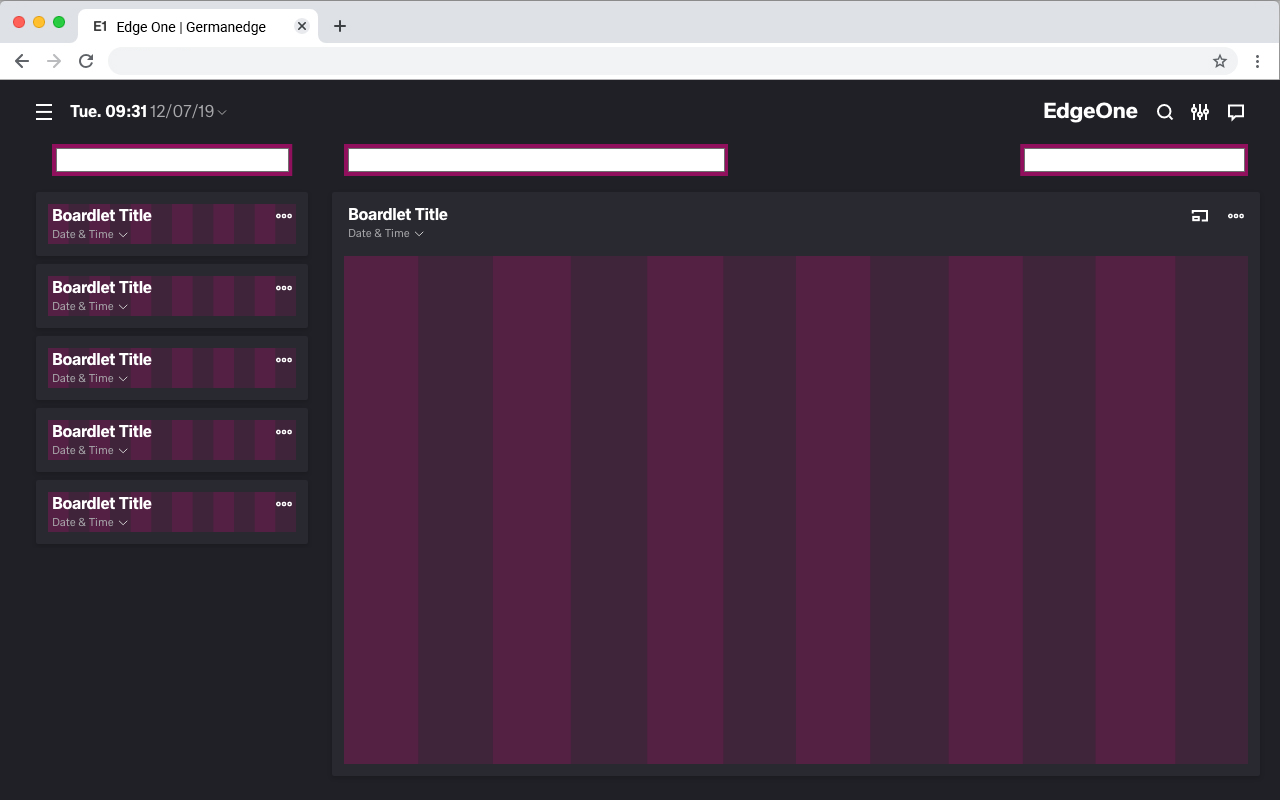The image size is (1280, 800).
Task: Open the chat messages icon
Action: pos(1236,112)
